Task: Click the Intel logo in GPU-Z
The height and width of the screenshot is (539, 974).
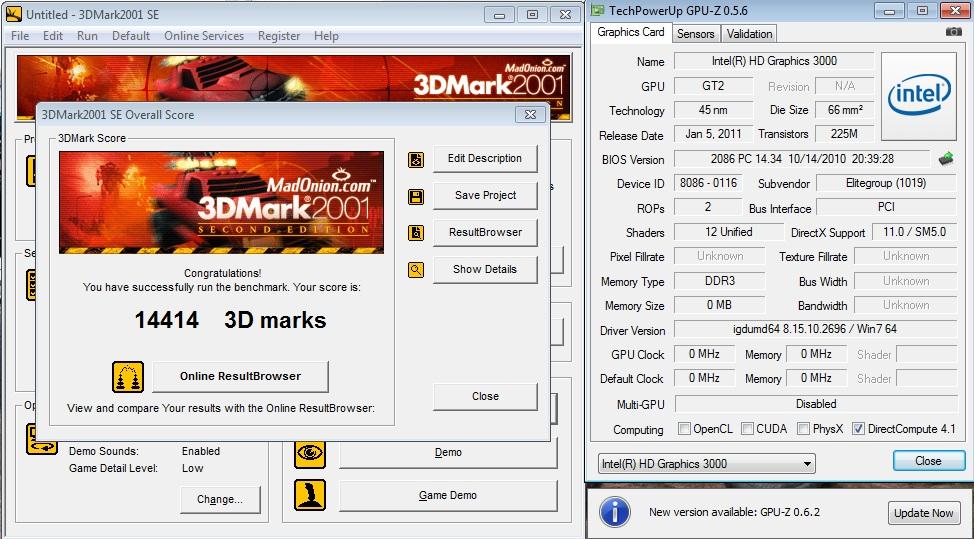Action: coord(919,96)
